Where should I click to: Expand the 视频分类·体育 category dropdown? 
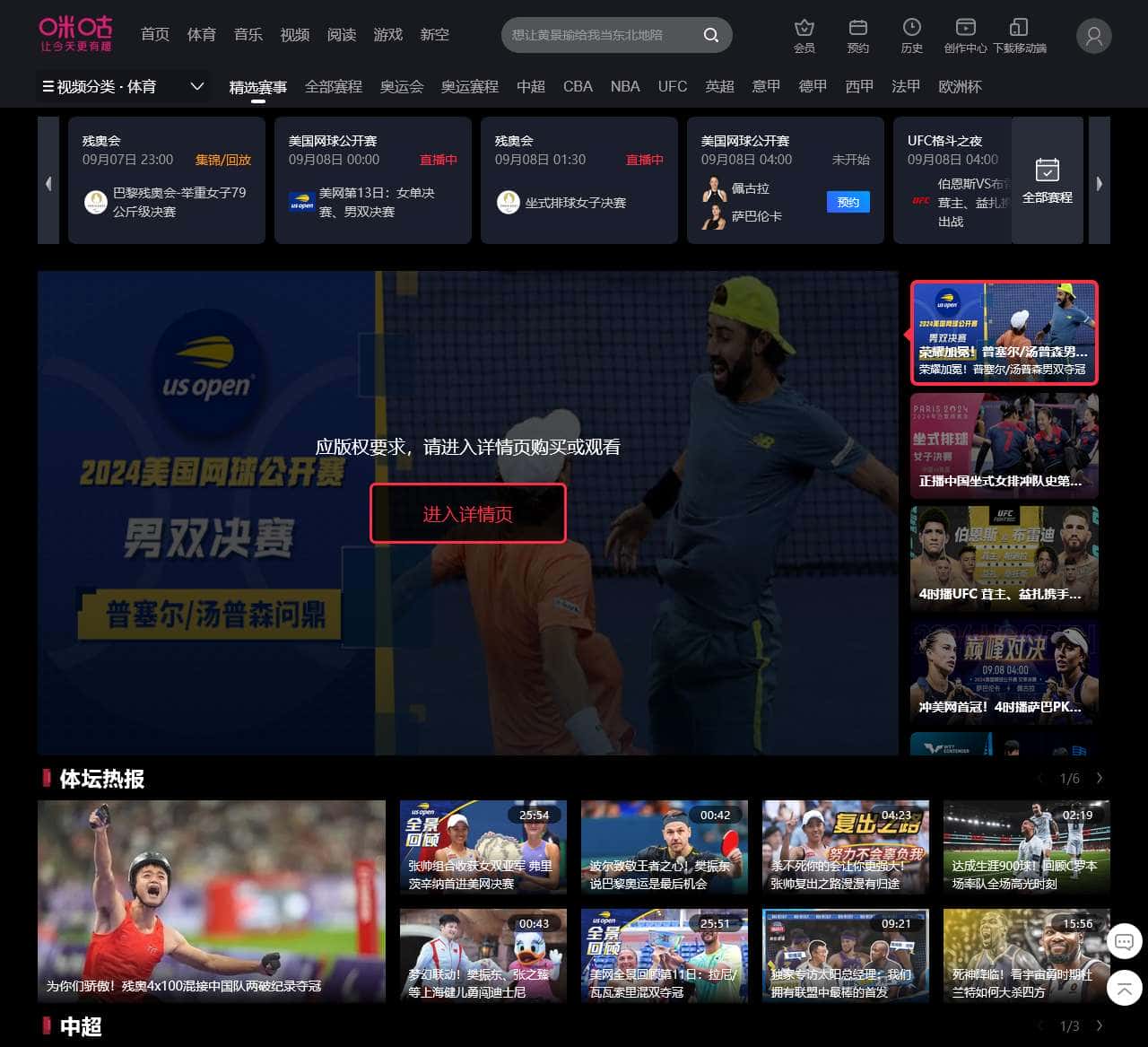point(125,87)
